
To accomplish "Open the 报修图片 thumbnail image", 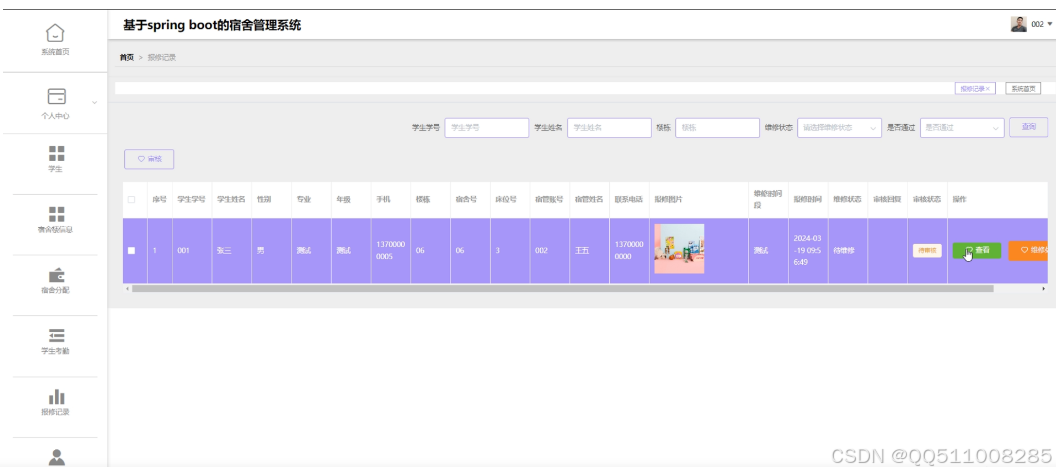I will (679, 249).
